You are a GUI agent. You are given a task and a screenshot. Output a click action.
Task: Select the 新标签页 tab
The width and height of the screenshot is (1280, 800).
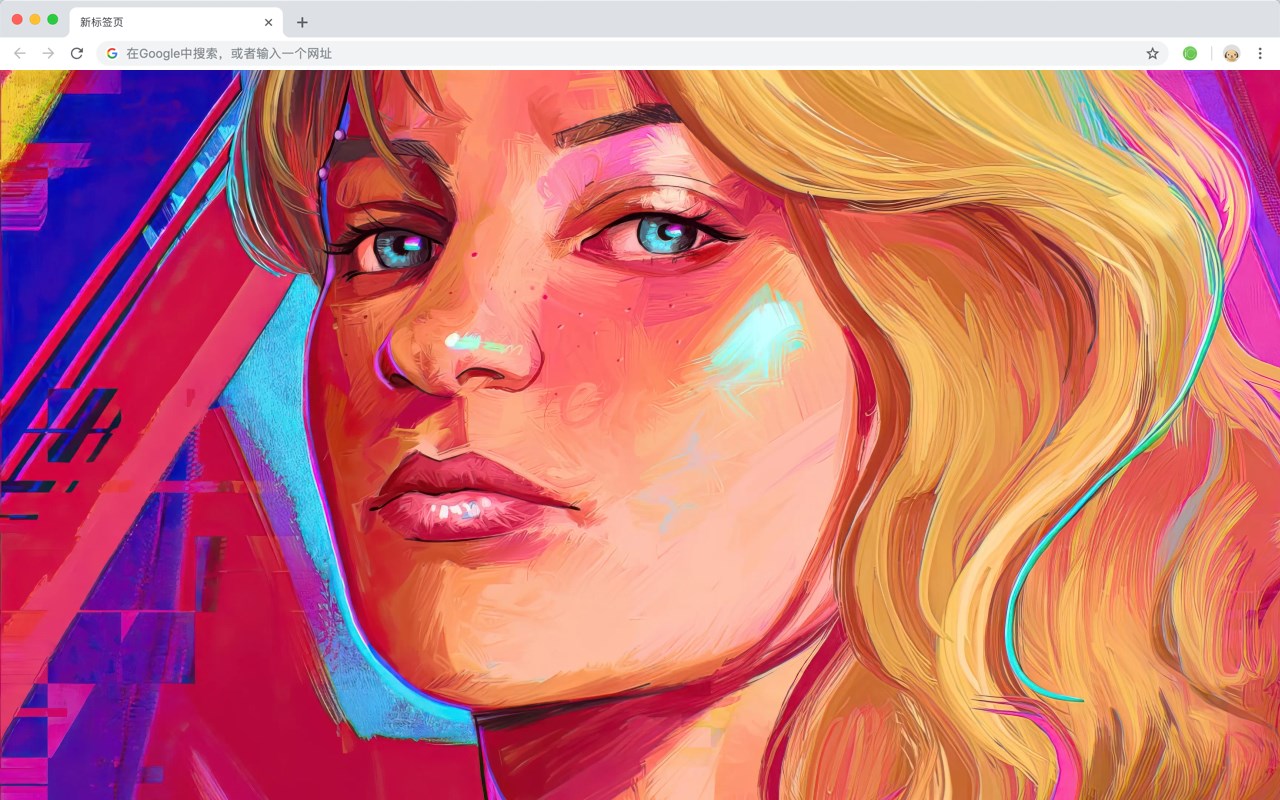click(x=176, y=22)
